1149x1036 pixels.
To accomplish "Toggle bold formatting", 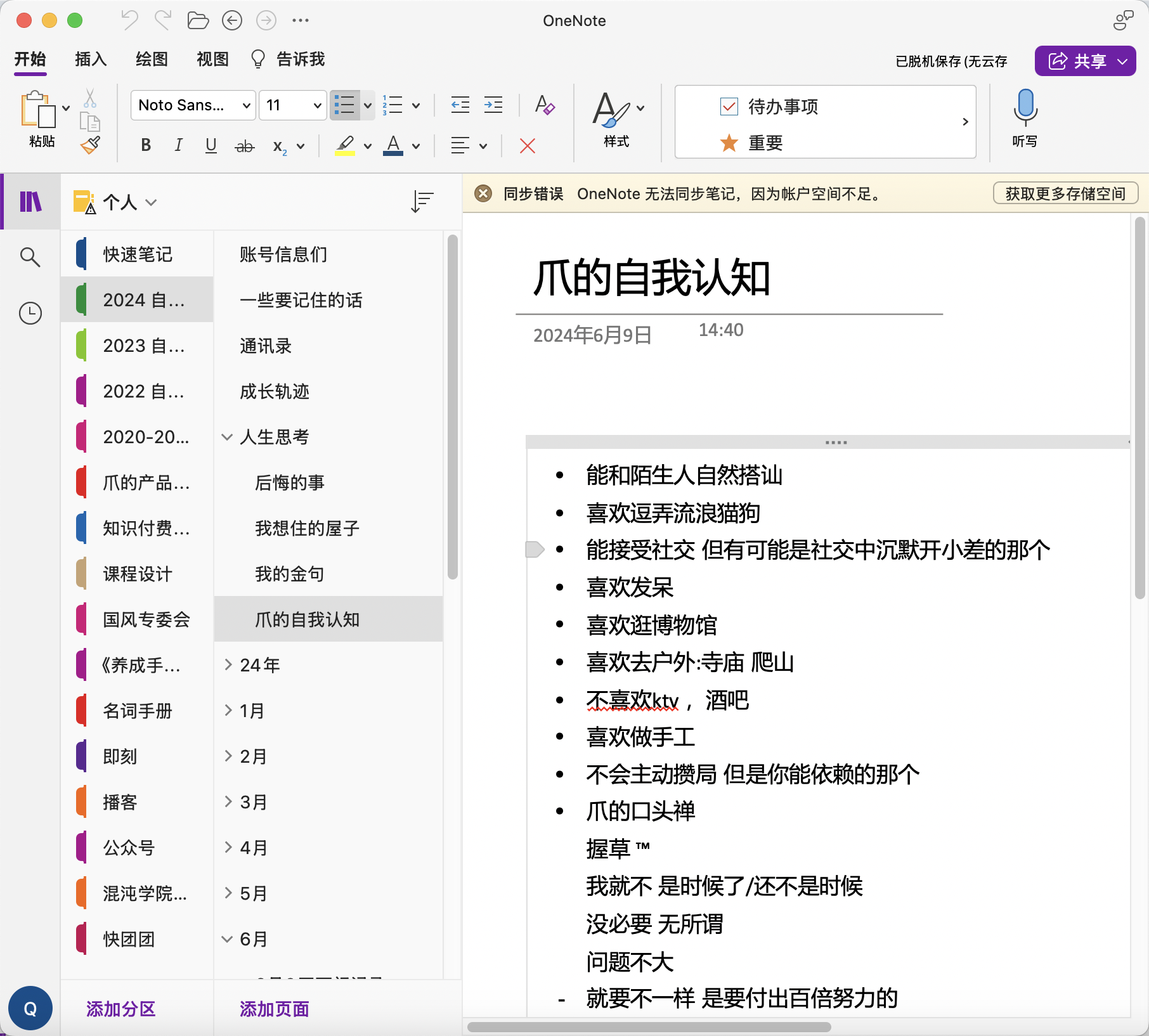I will [x=146, y=146].
